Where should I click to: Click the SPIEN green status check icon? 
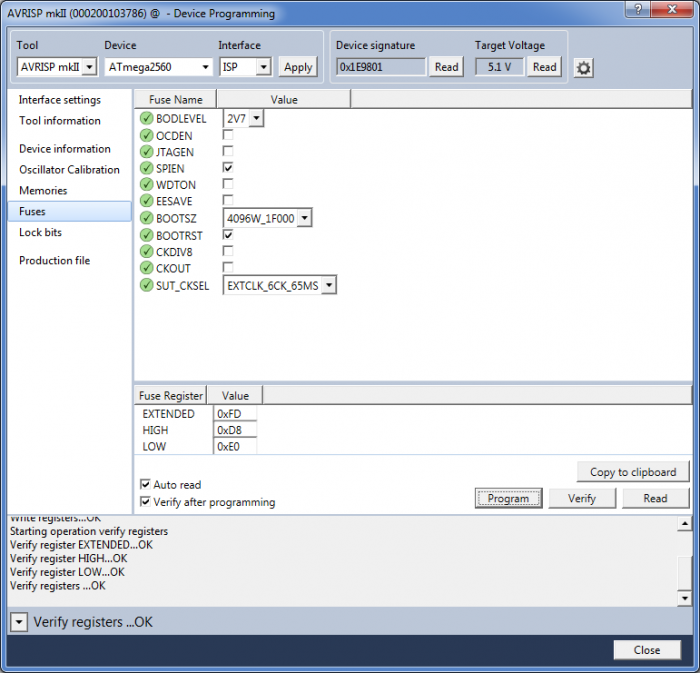[146, 168]
